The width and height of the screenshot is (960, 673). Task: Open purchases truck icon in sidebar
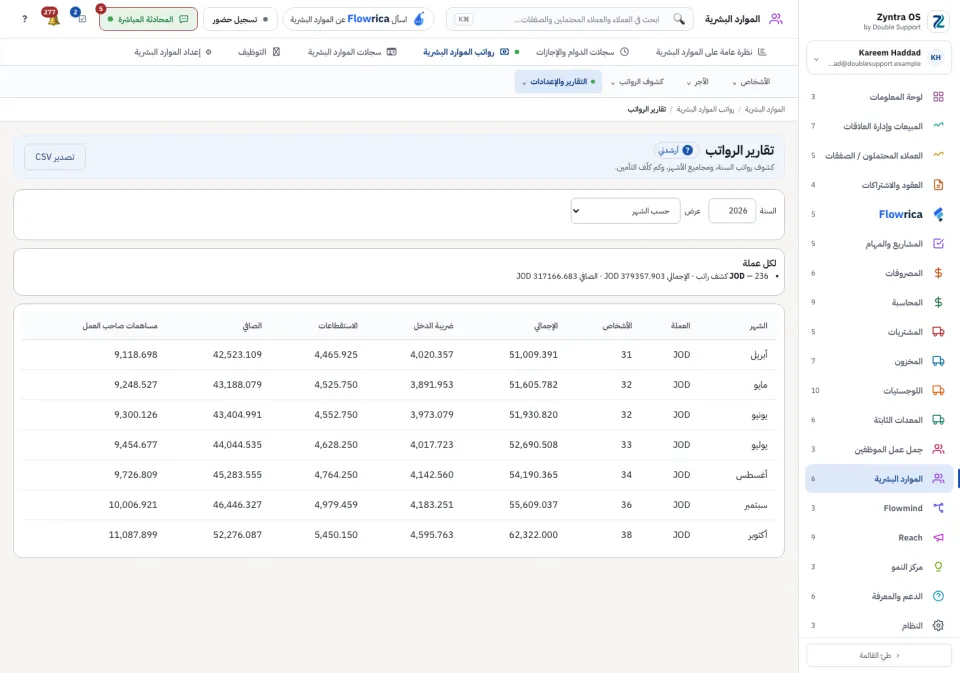[x=938, y=331]
